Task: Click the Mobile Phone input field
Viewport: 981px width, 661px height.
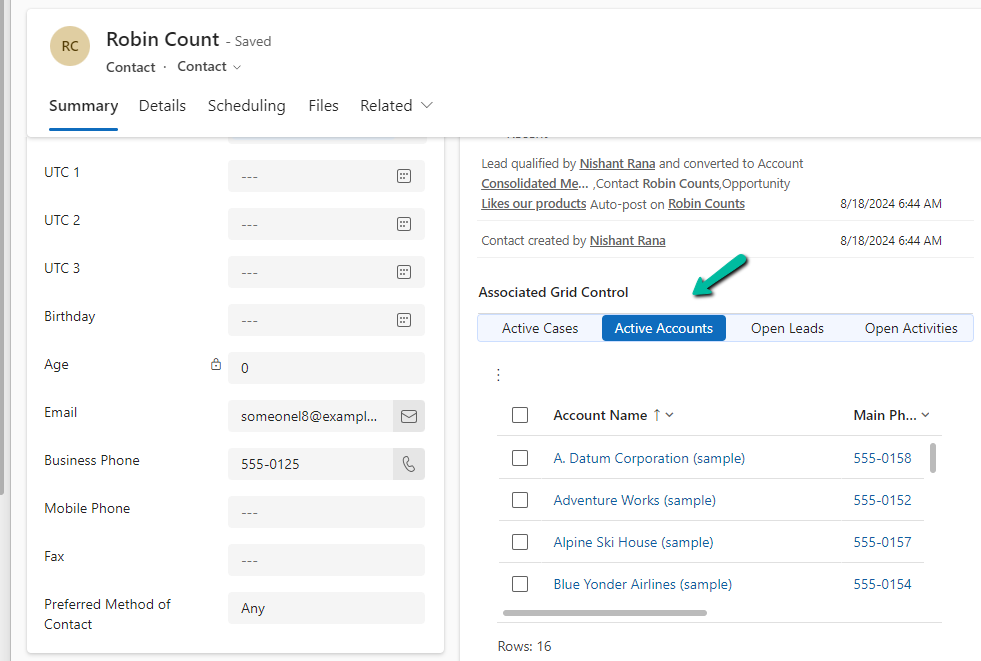Action: click(326, 512)
